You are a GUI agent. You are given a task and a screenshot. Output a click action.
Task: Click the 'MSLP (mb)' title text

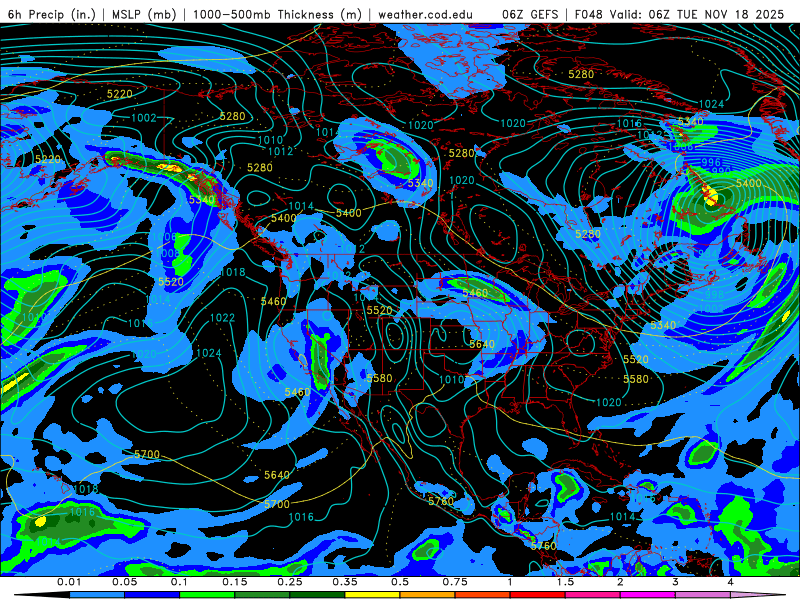144,14
